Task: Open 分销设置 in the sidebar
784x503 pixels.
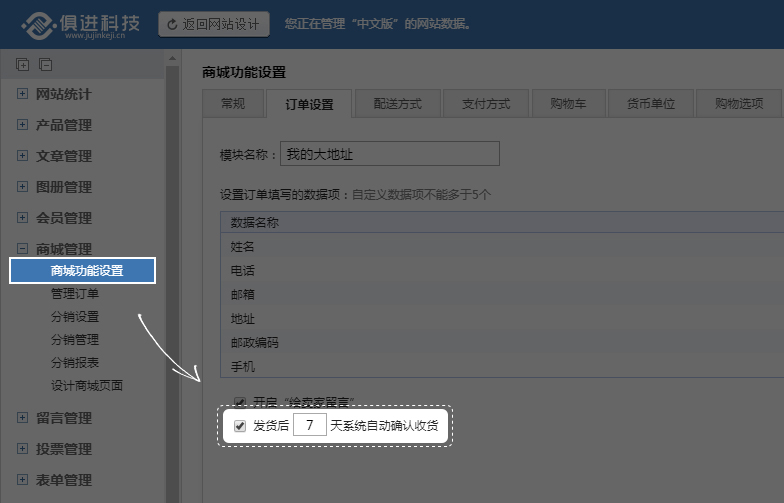Action: point(75,317)
